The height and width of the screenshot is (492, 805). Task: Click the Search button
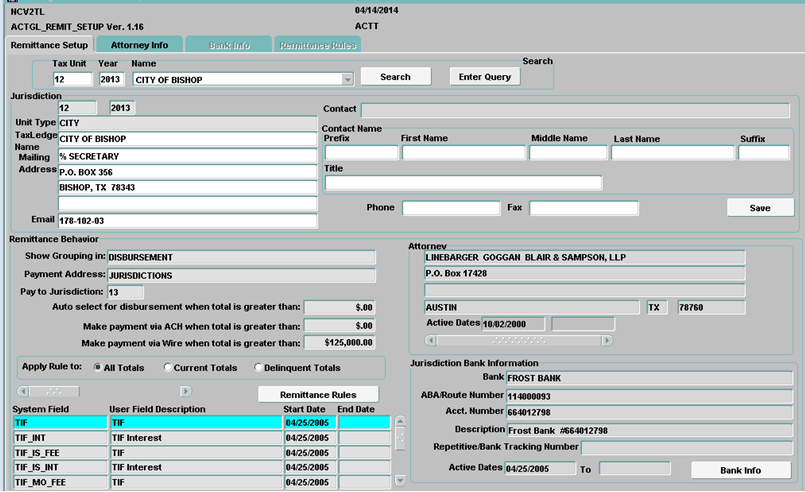(395, 77)
